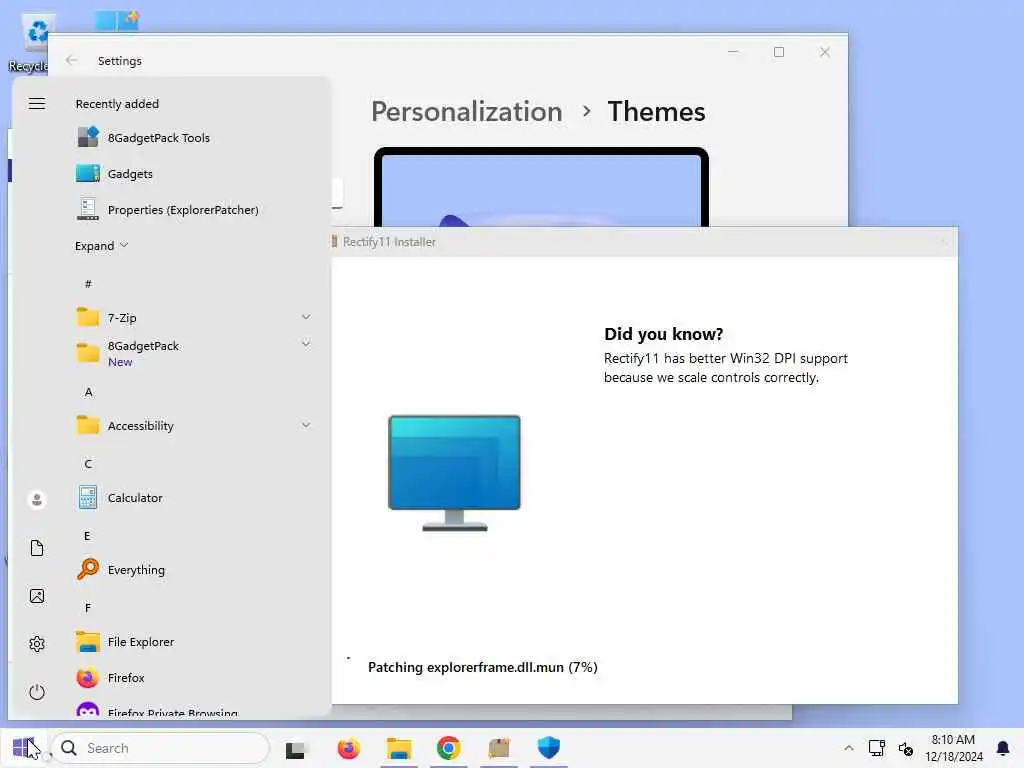Click the Themes breadcrumb heading
Image resolution: width=1024 pixels, height=768 pixels.
point(656,112)
